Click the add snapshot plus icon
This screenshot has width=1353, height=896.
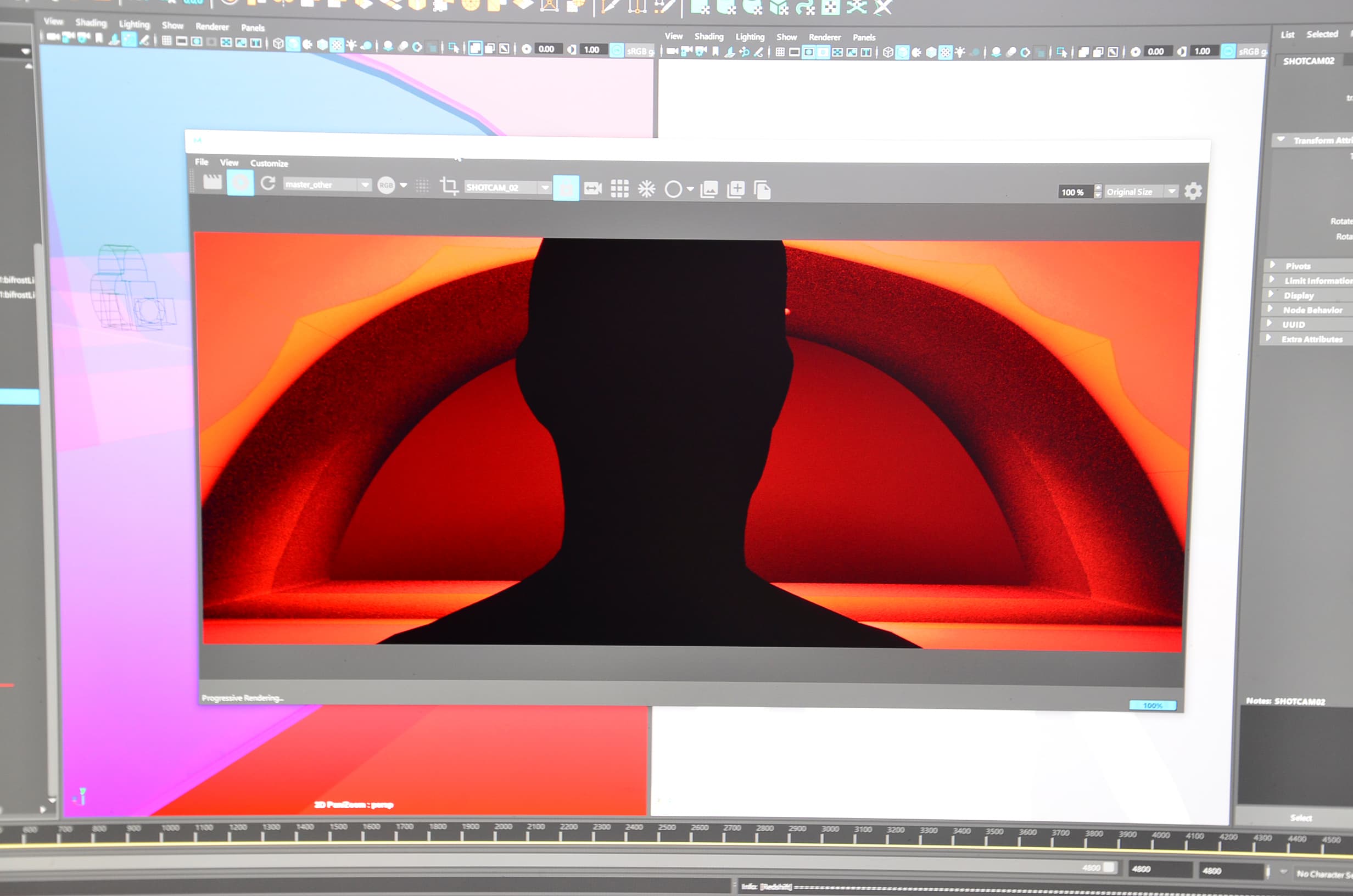pos(736,189)
